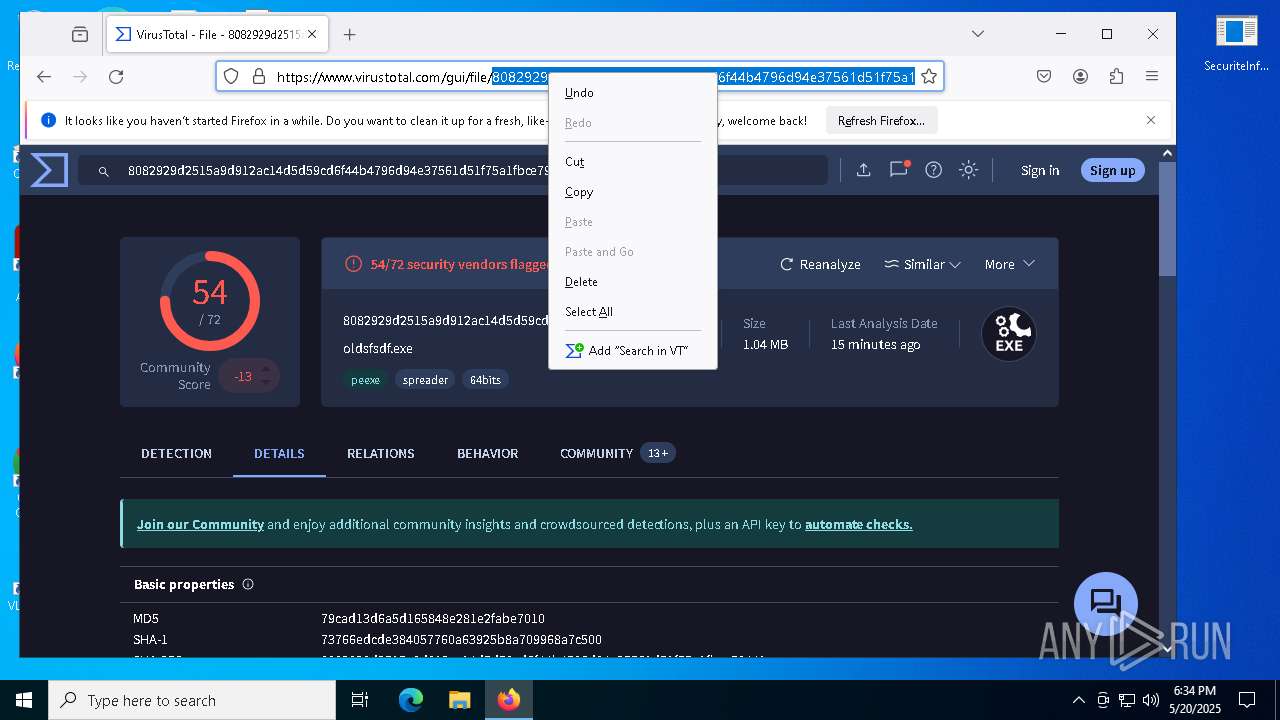Screen dimensions: 1280x720
Task: Open Task View on the taskbar
Action: point(360,700)
